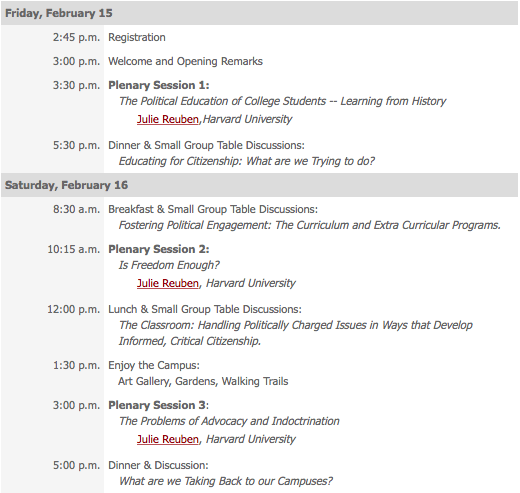This screenshot has height=493, width=520.
Task: Click the Political Education of College Students title
Action: pos(283,101)
